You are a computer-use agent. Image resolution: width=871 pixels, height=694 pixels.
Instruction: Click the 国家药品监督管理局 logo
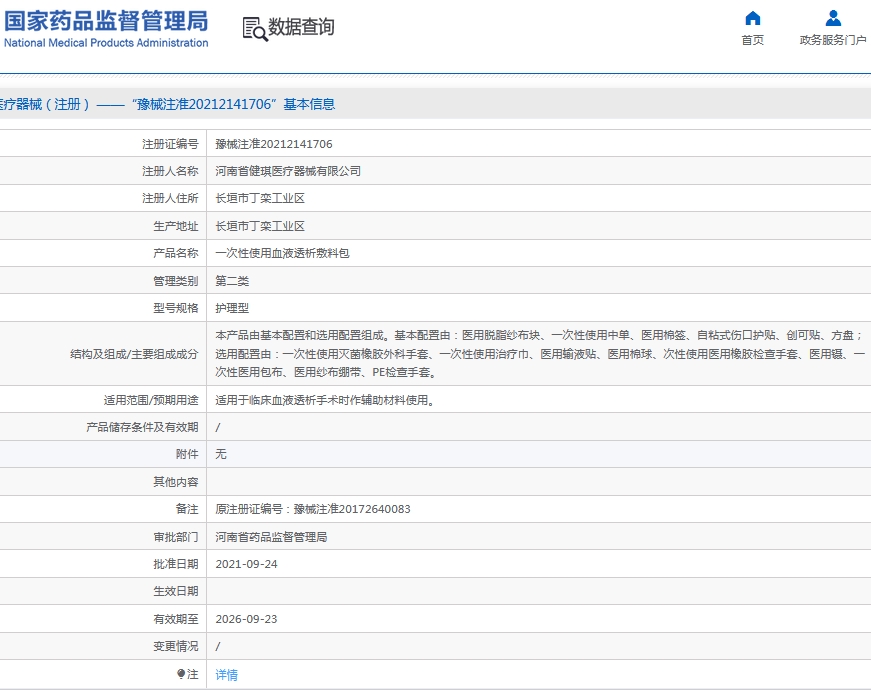pyautogui.click(x=106, y=21)
